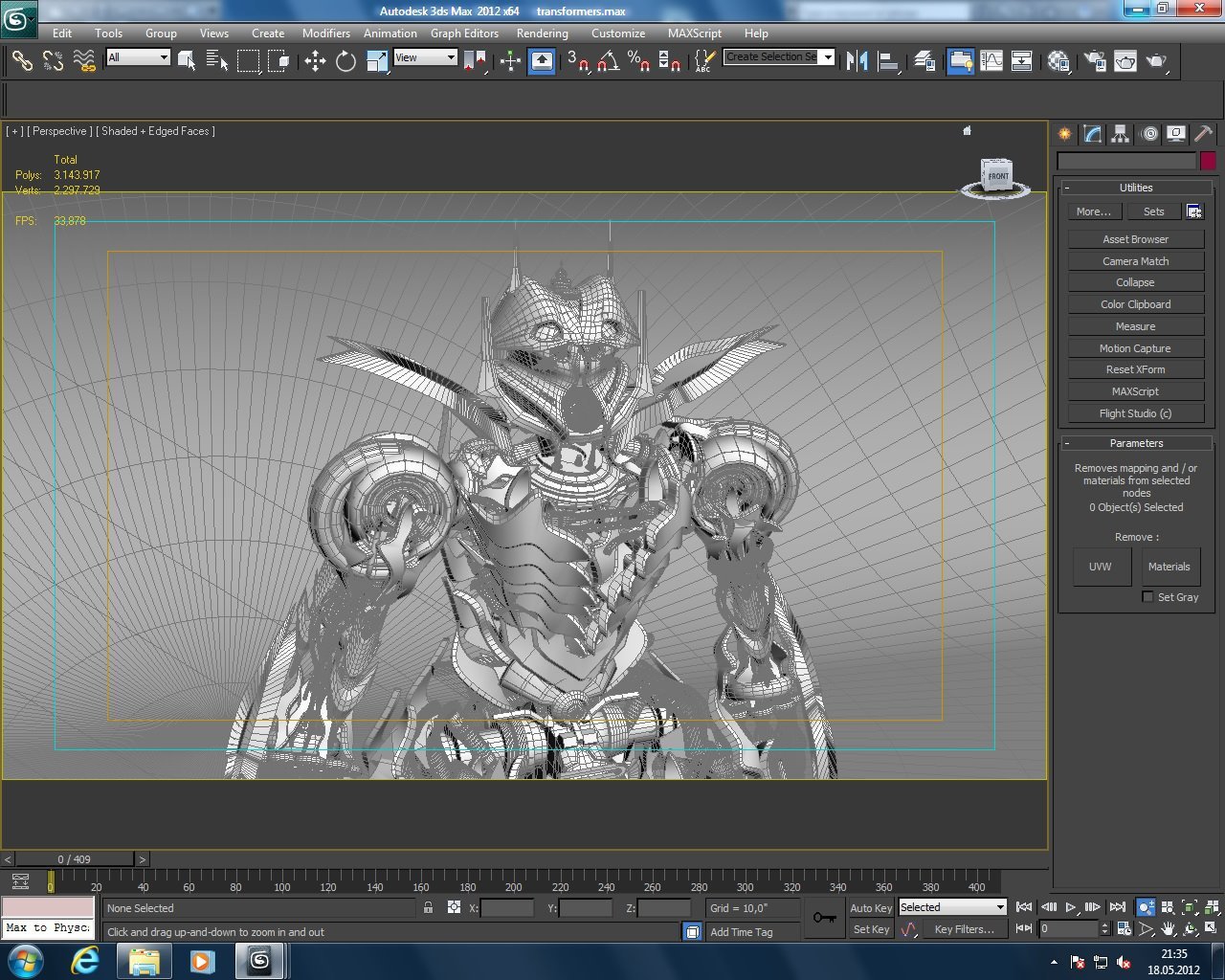The width and height of the screenshot is (1225, 980).
Task: Open Select by Name list icon
Action: pos(216,61)
